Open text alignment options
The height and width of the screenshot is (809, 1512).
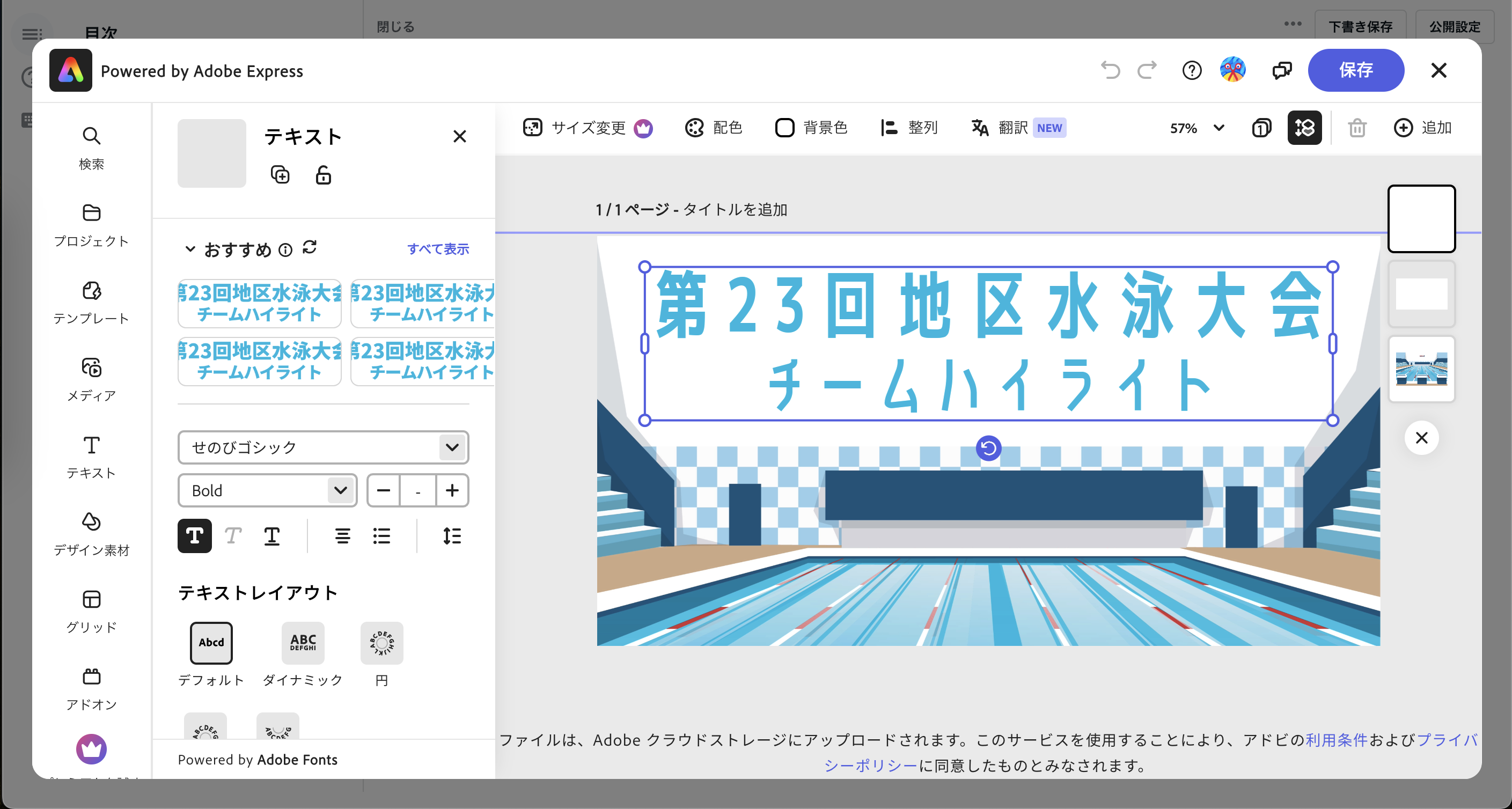pos(343,536)
